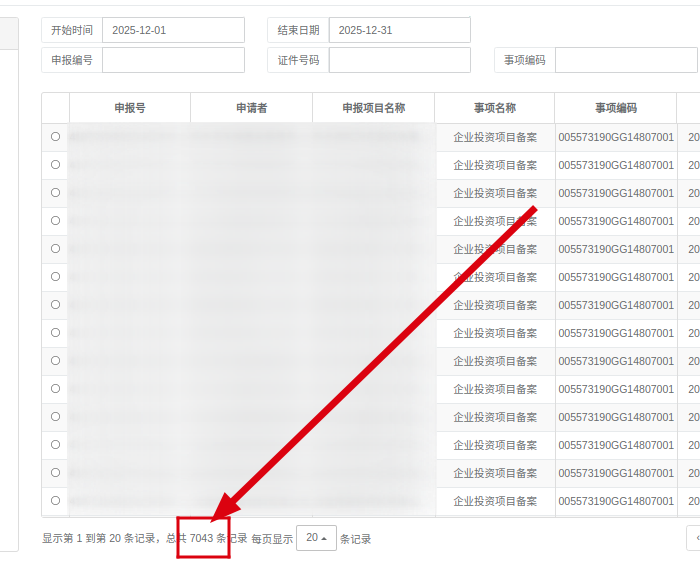Click the 申报项目名称 column header
The width and height of the screenshot is (700, 580).
[373, 108]
